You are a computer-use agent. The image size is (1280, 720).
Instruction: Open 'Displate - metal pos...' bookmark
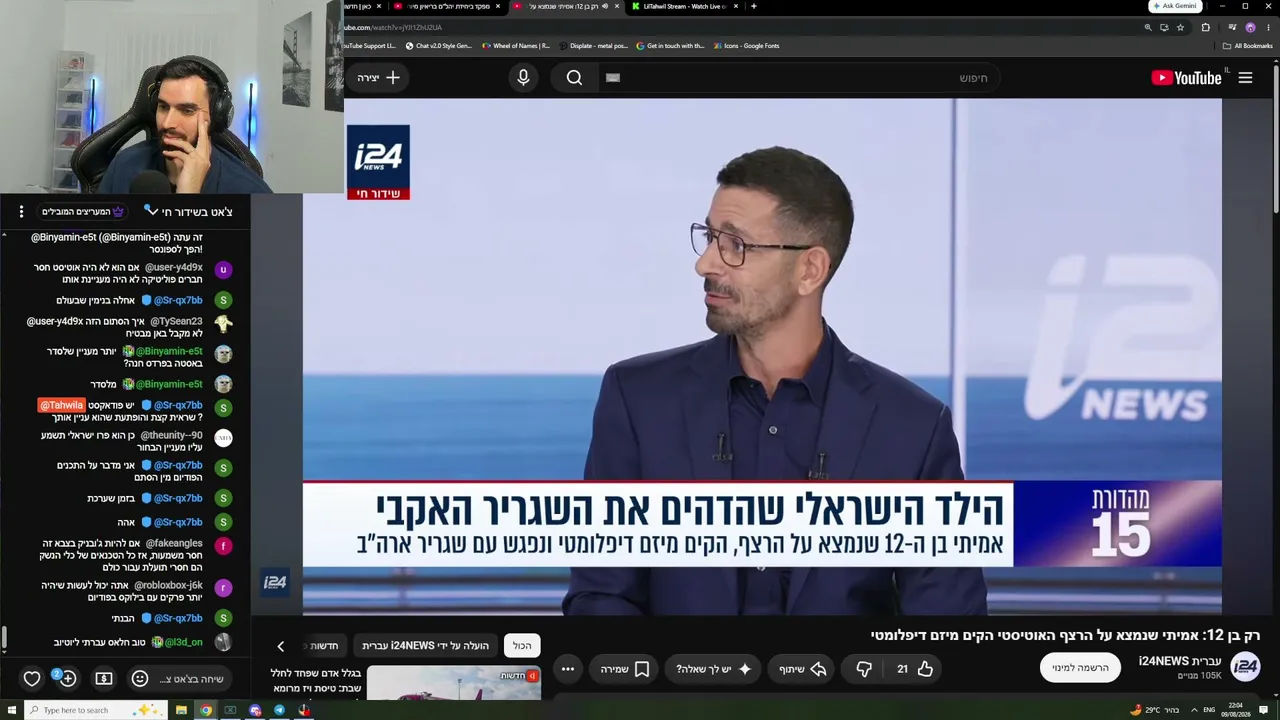(x=594, y=46)
